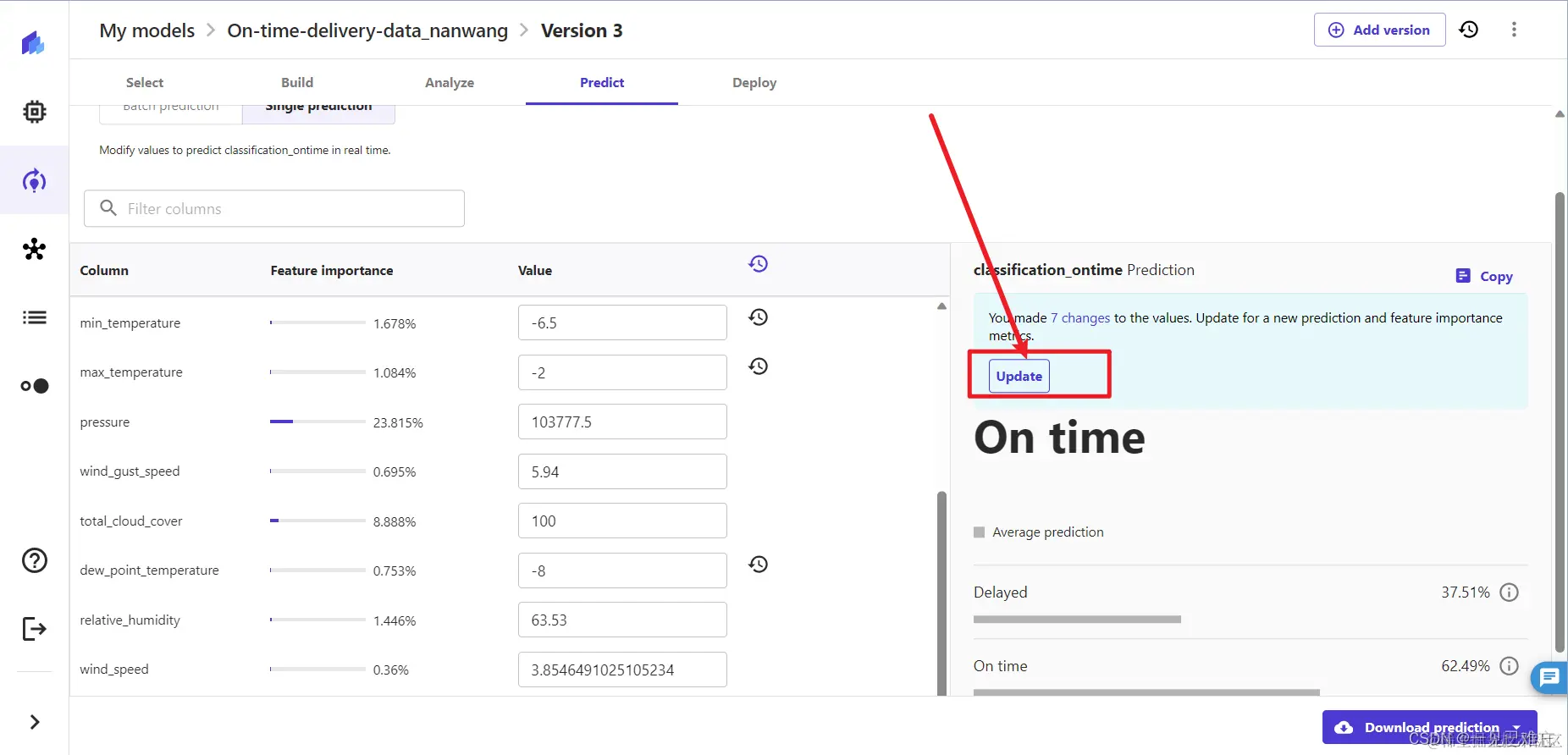Show info for On time probability
This screenshot has width=1568, height=755.
coord(1509,666)
